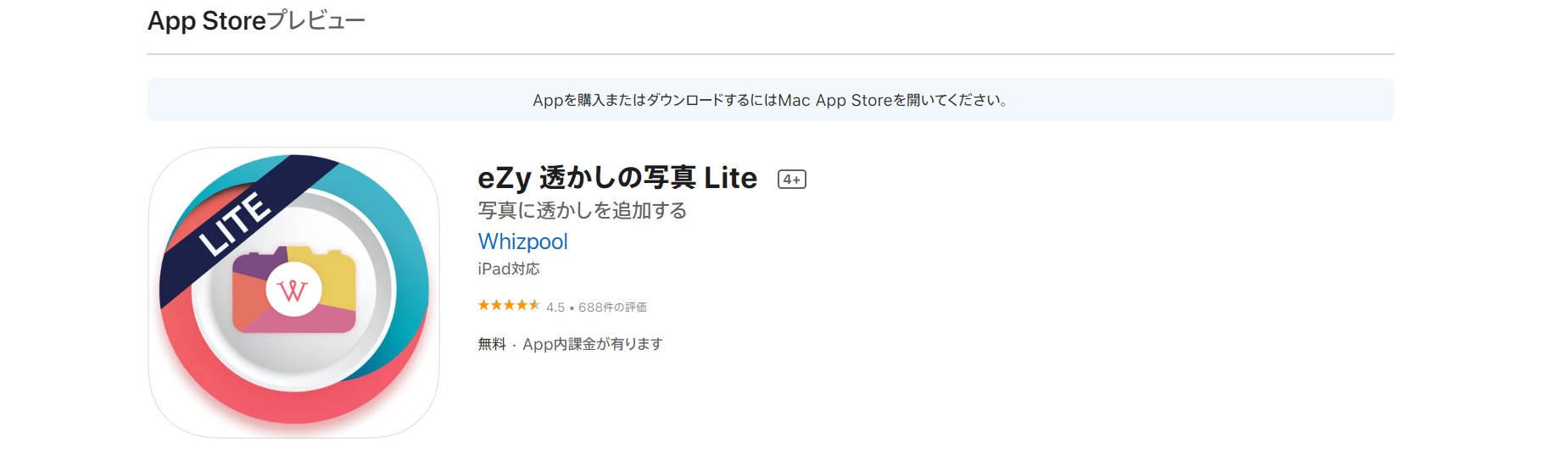Click the white W logo circle
1568x460 pixels.
coord(293,291)
